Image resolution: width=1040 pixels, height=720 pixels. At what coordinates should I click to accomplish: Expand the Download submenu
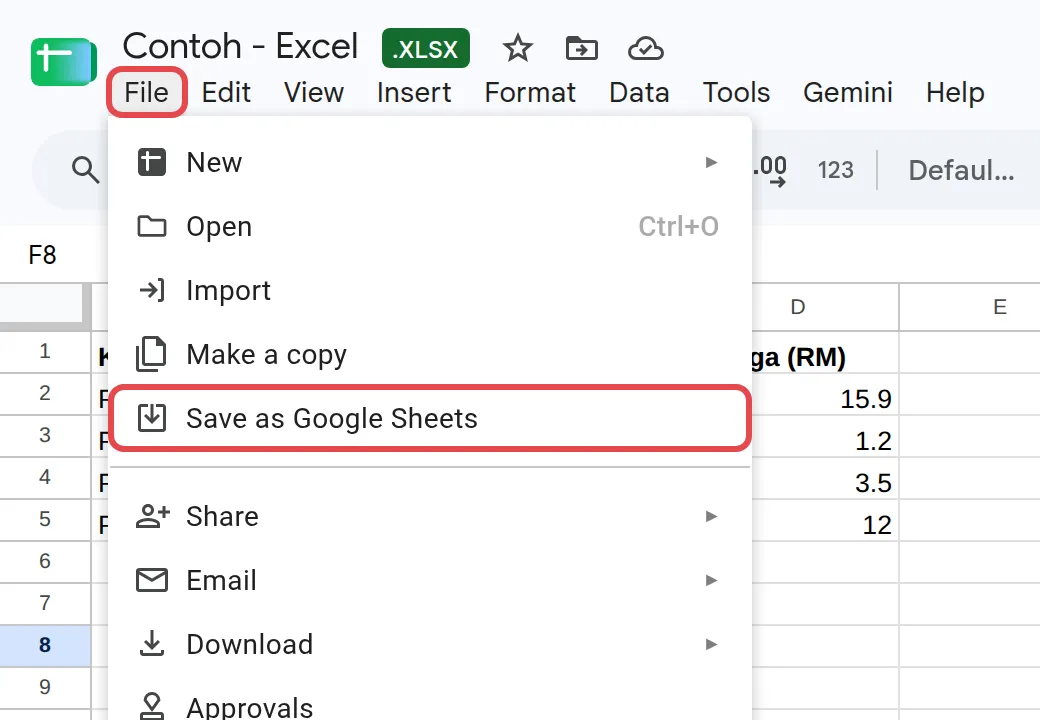(x=430, y=644)
